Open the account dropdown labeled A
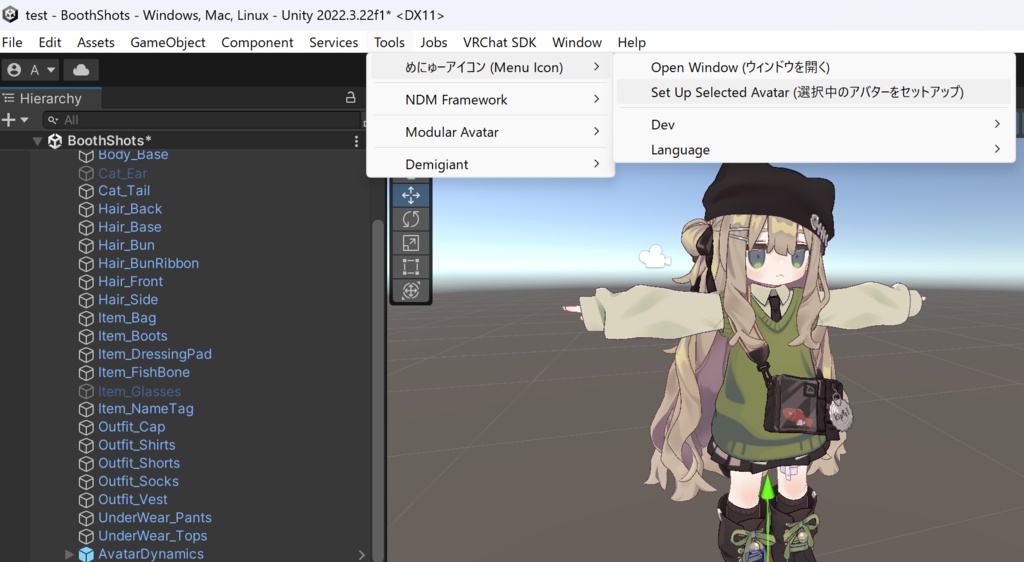Image resolution: width=1024 pixels, height=562 pixels. pos(31,70)
